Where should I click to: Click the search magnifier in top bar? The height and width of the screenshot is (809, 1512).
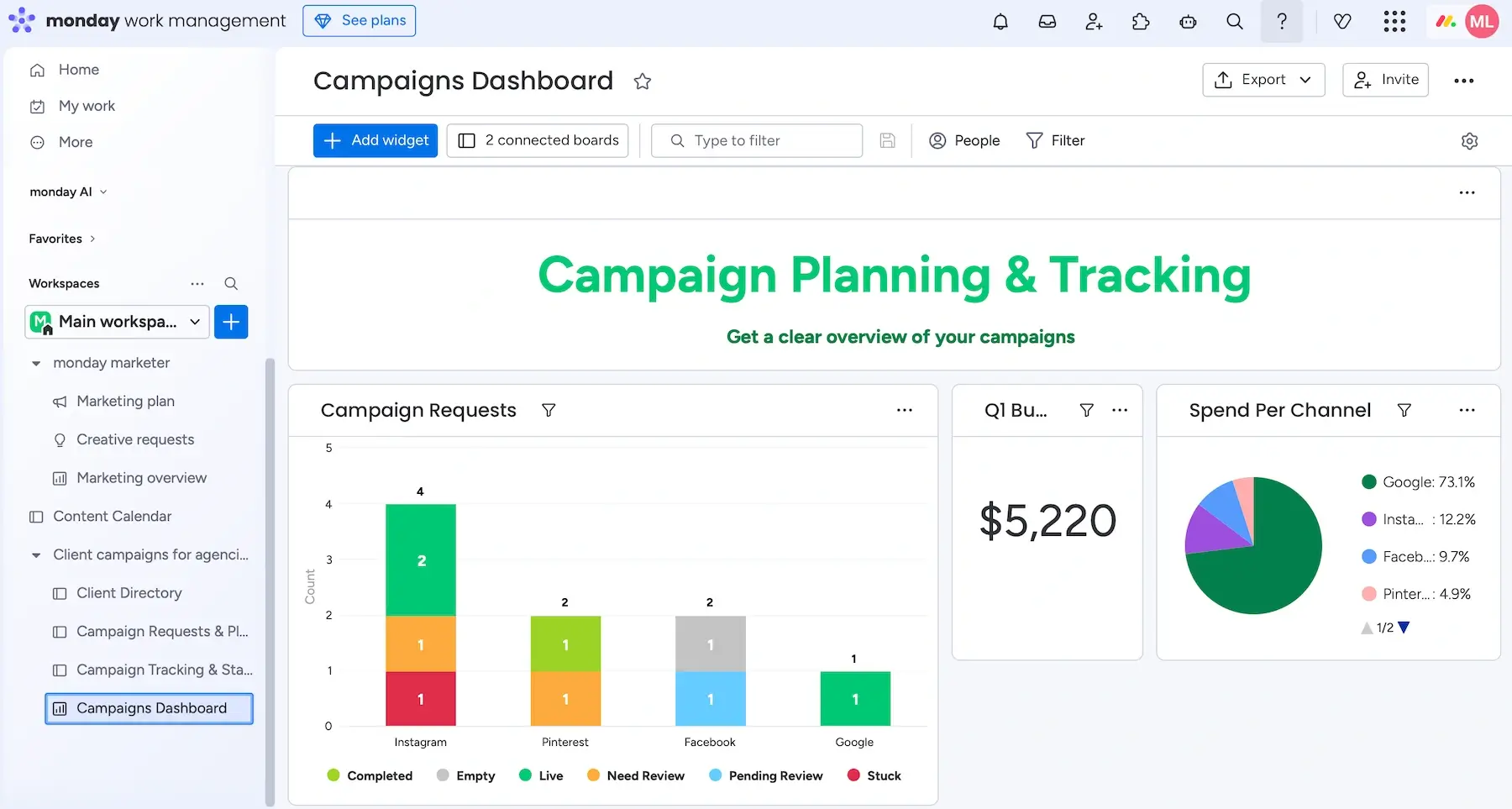(1234, 22)
